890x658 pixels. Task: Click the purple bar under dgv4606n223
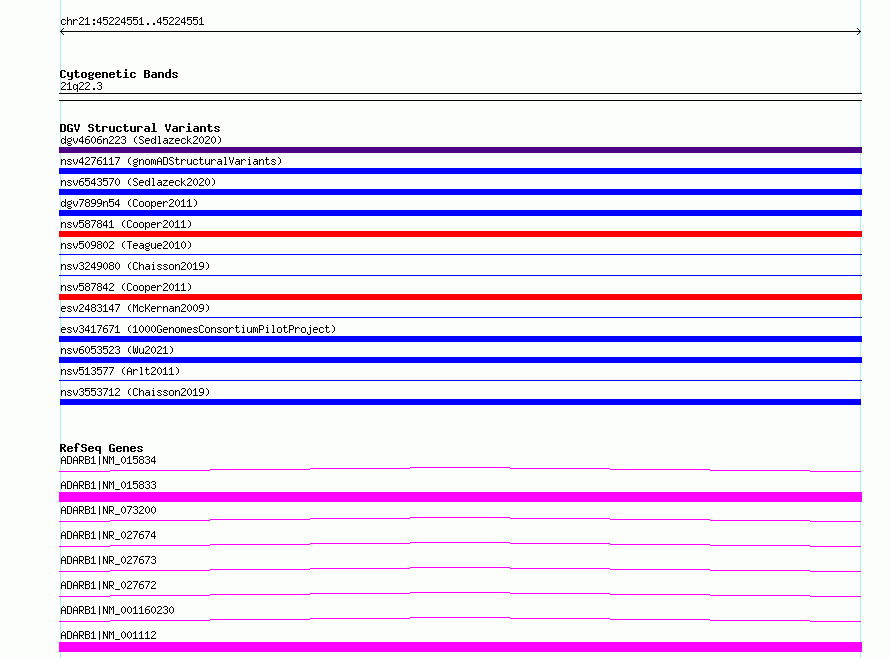(x=460, y=150)
